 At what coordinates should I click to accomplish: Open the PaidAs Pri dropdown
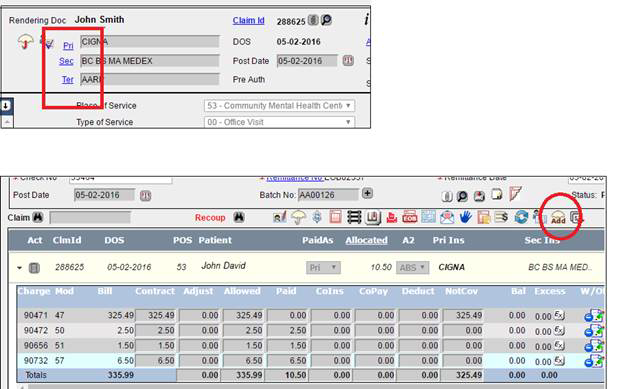(323, 267)
